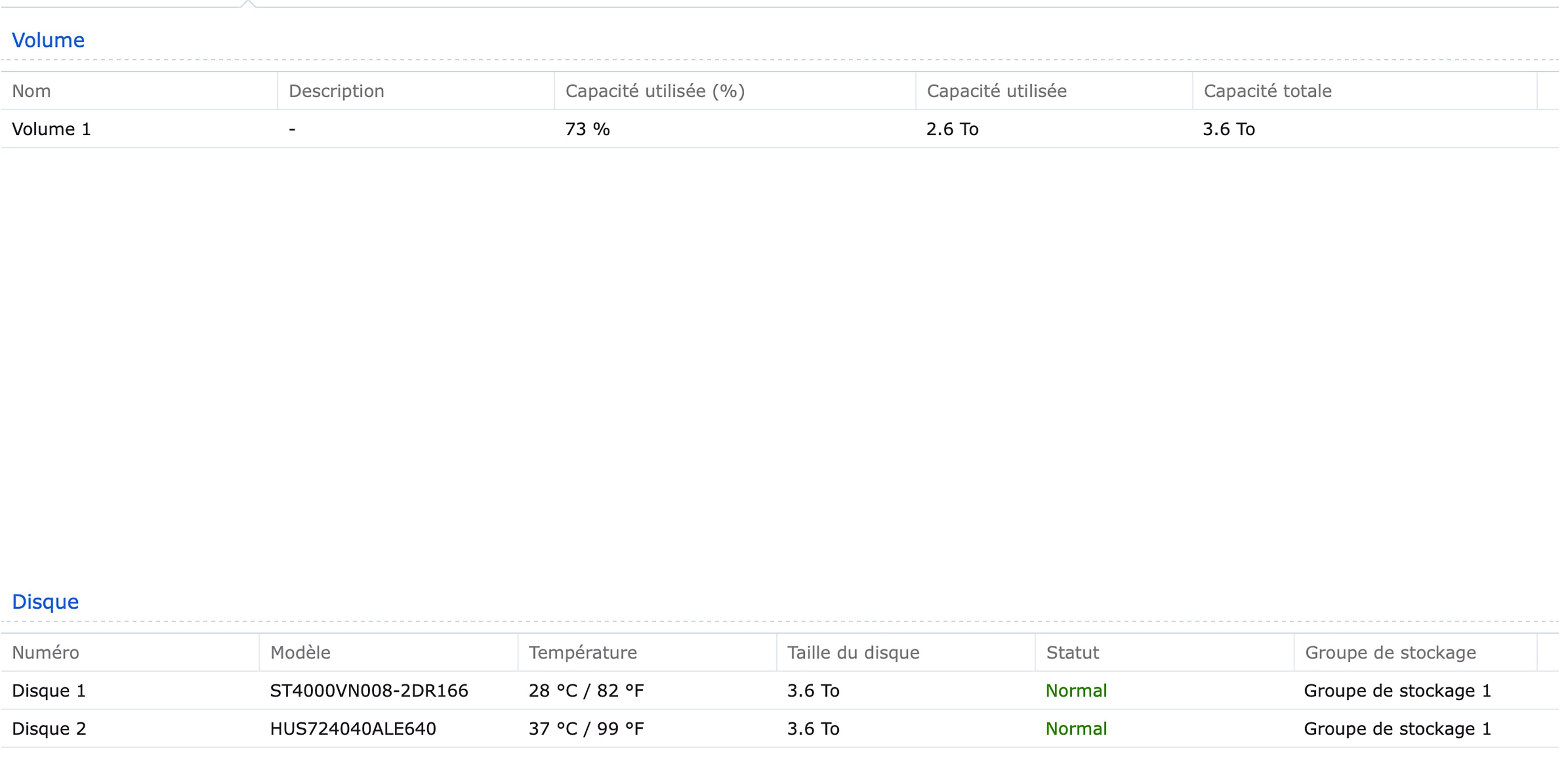Image resolution: width=1568 pixels, height=765 pixels.
Task: Click the Normal status of Disque 2
Action: (1076, 729)
